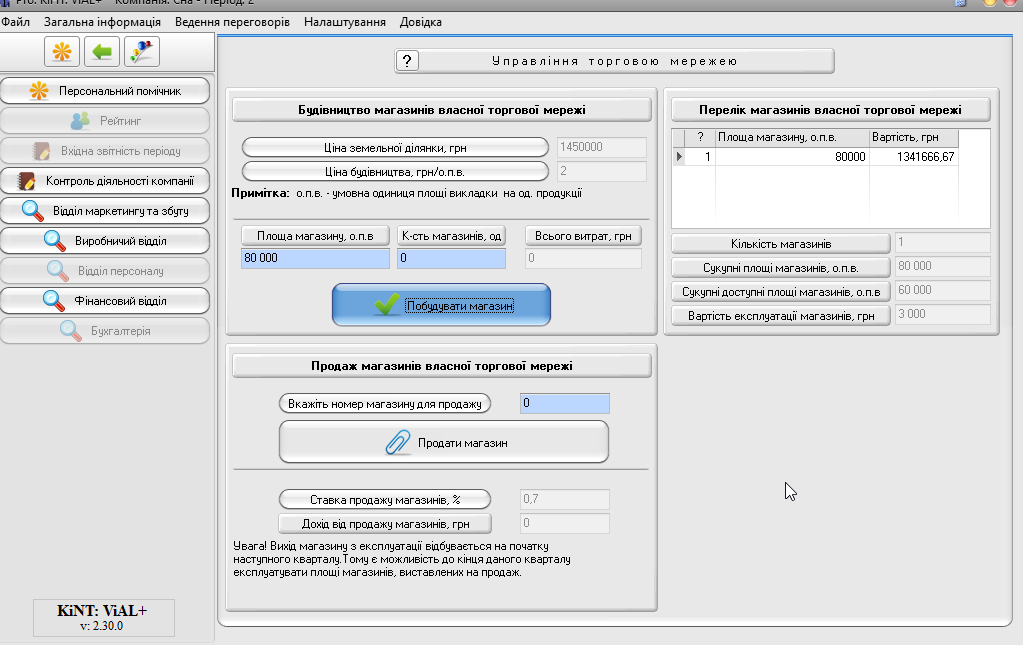
Task: Click the ? column header in table
Action: pos(700,138)
